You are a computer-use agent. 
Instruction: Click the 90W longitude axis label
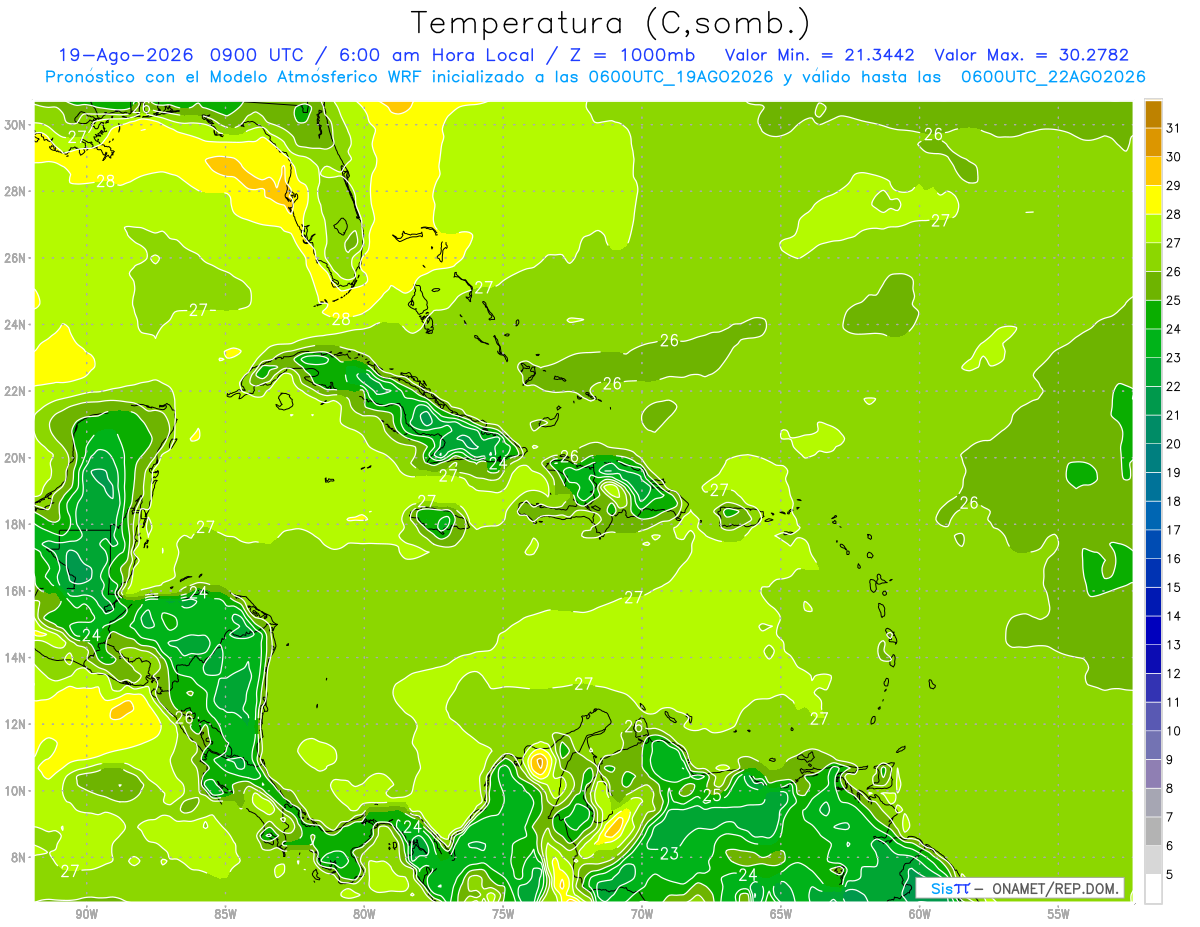(x=87, y=913)
